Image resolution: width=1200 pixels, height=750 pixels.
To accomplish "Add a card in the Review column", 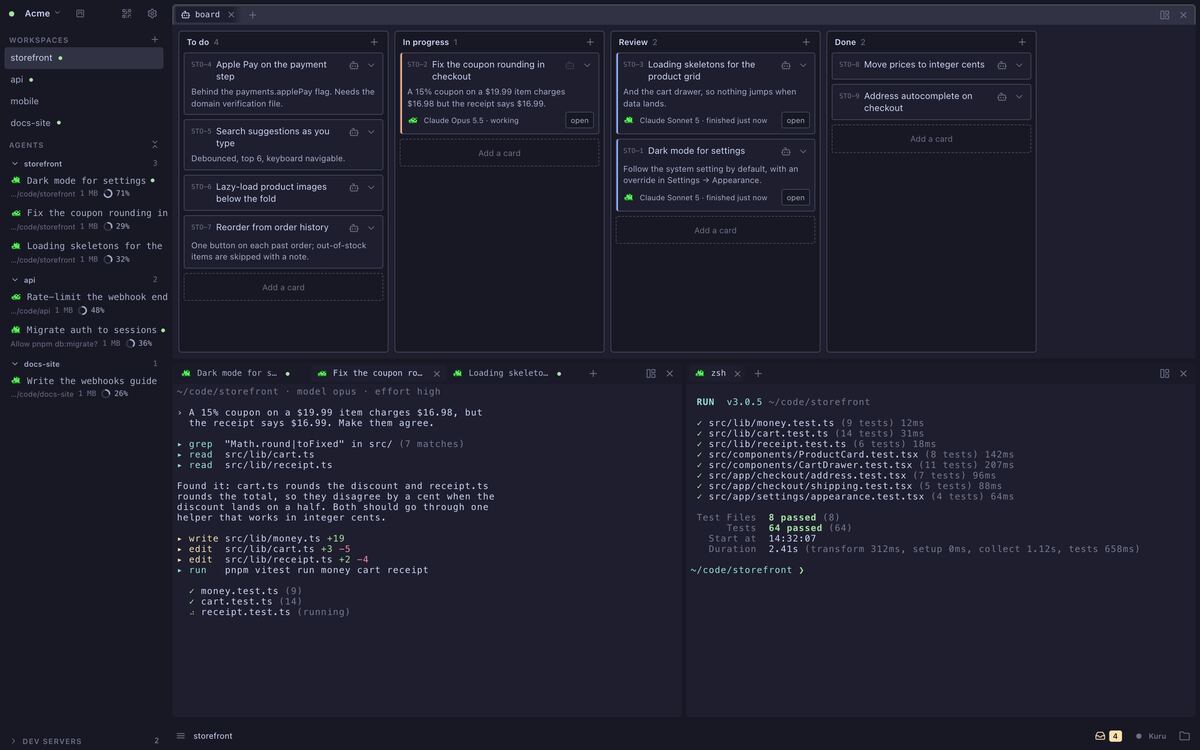I will tap(715, 230).
